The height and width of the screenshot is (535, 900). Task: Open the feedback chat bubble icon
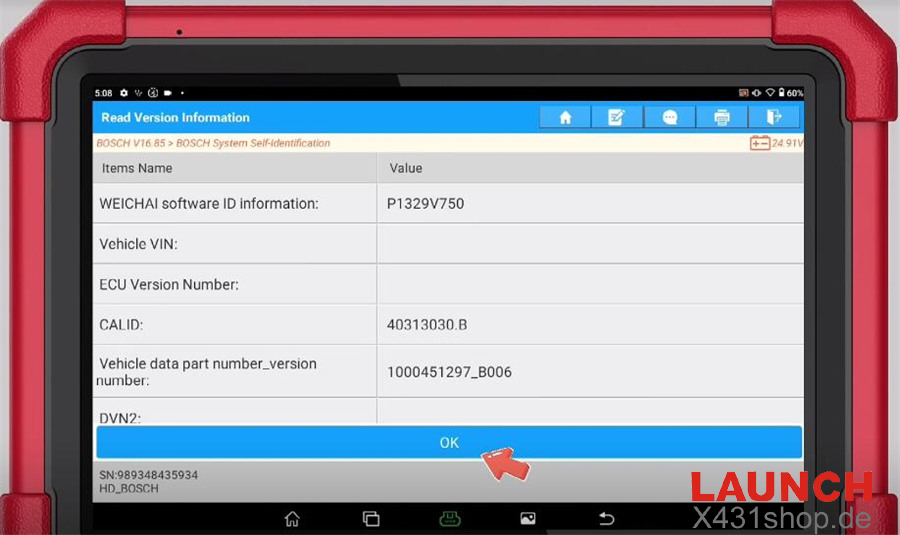pos(670,118)
